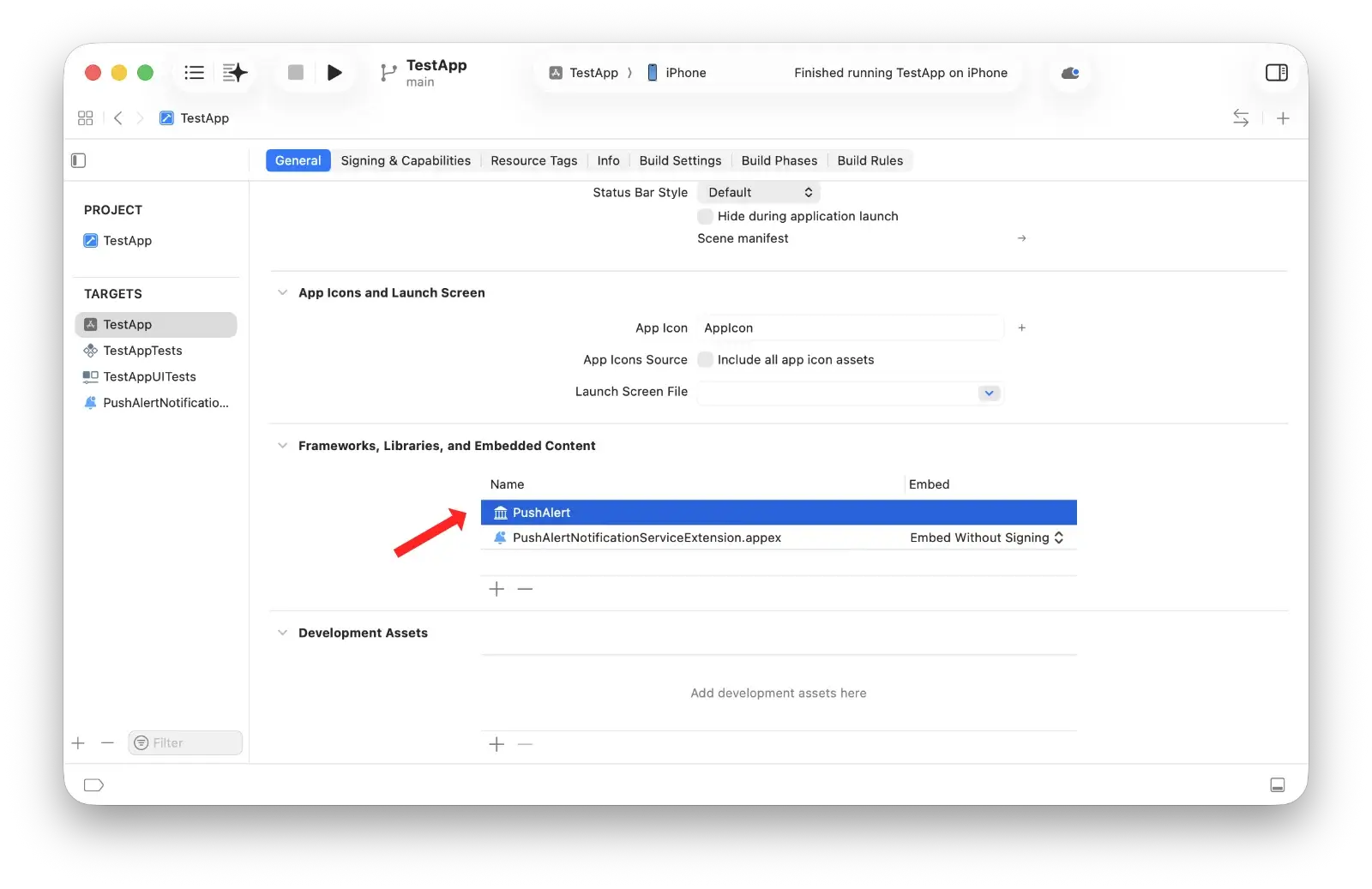Add a framework with plus button

pyautogui.click(x=496, y=589)
